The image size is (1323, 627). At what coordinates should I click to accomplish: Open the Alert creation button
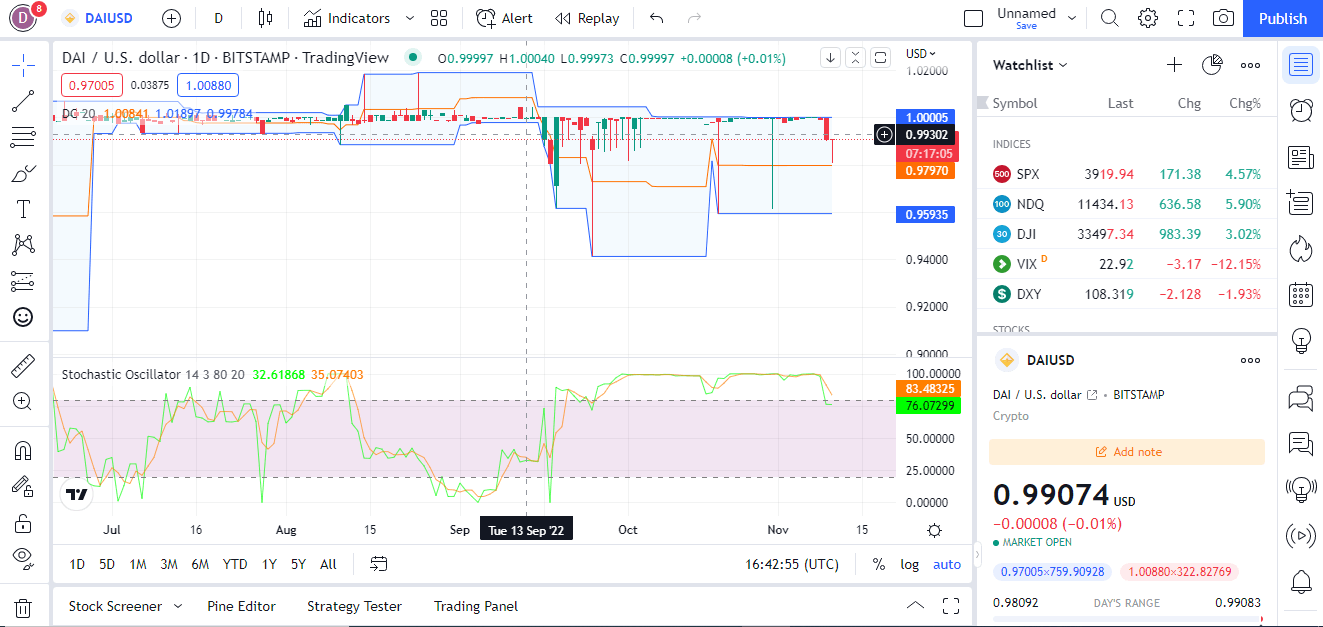point(504,18)
